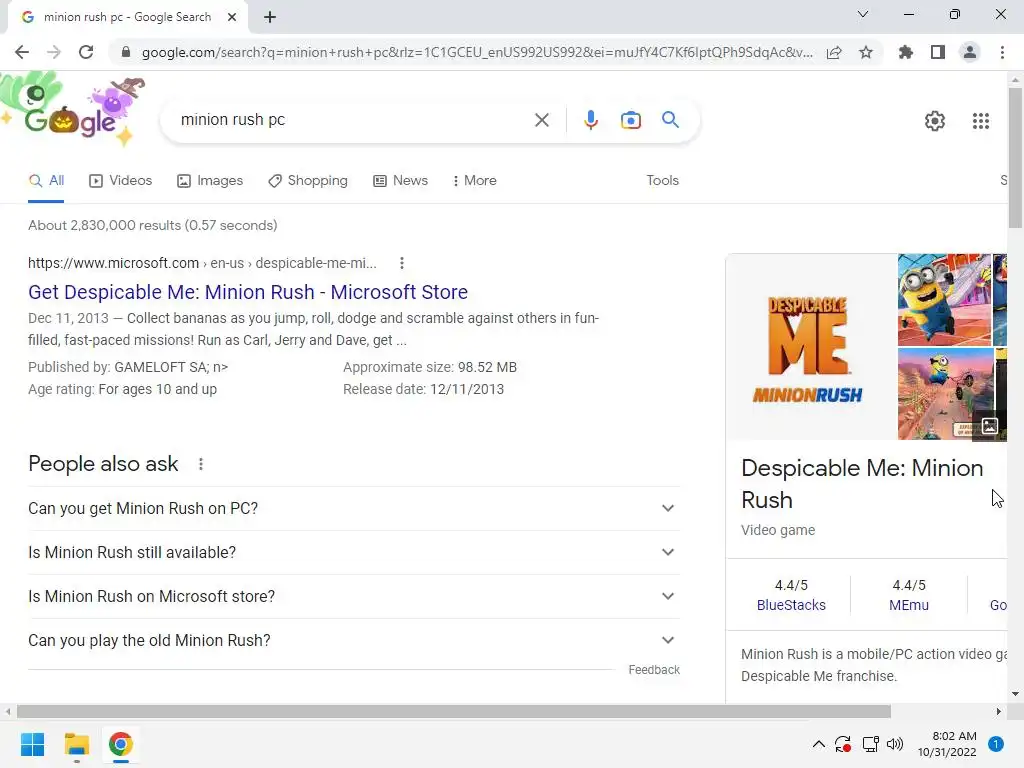Open Chrome three-dot menu

pos(1002,52)
